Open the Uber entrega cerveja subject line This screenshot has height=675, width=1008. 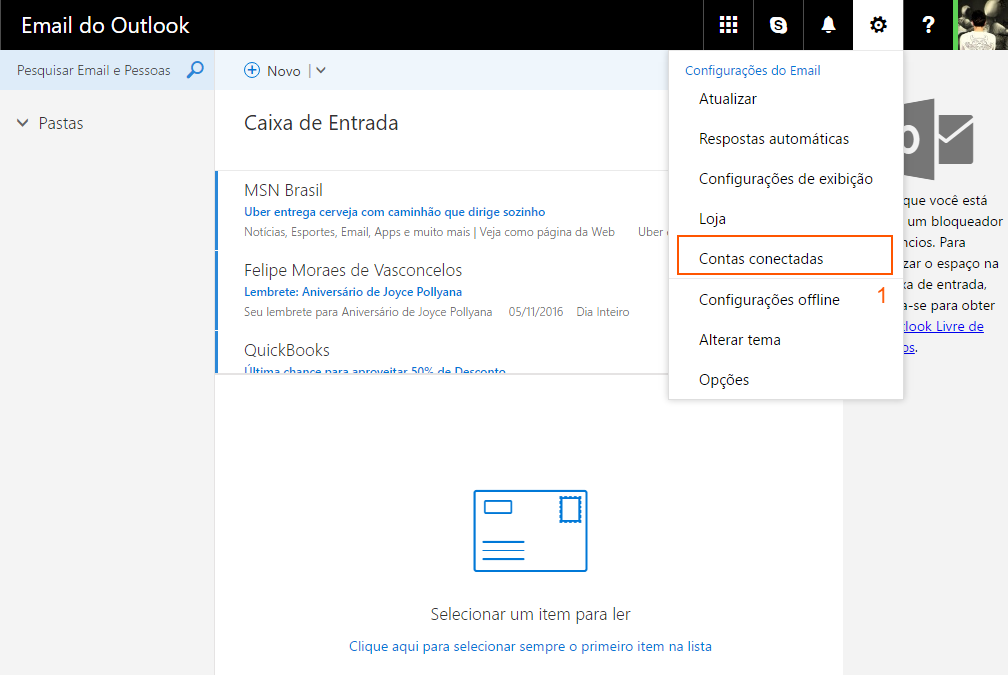pyautogui.click(x=394, y=212)
